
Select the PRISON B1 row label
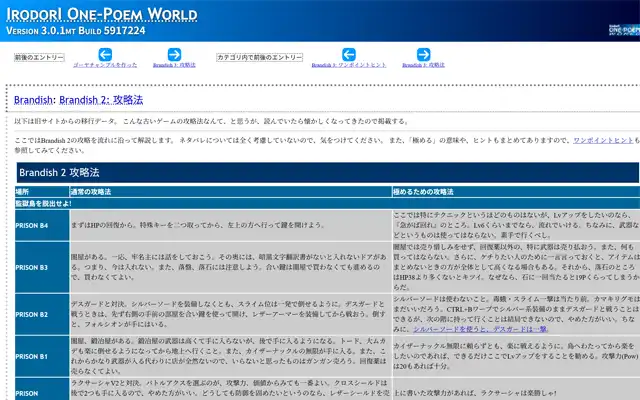click(42, 356)
